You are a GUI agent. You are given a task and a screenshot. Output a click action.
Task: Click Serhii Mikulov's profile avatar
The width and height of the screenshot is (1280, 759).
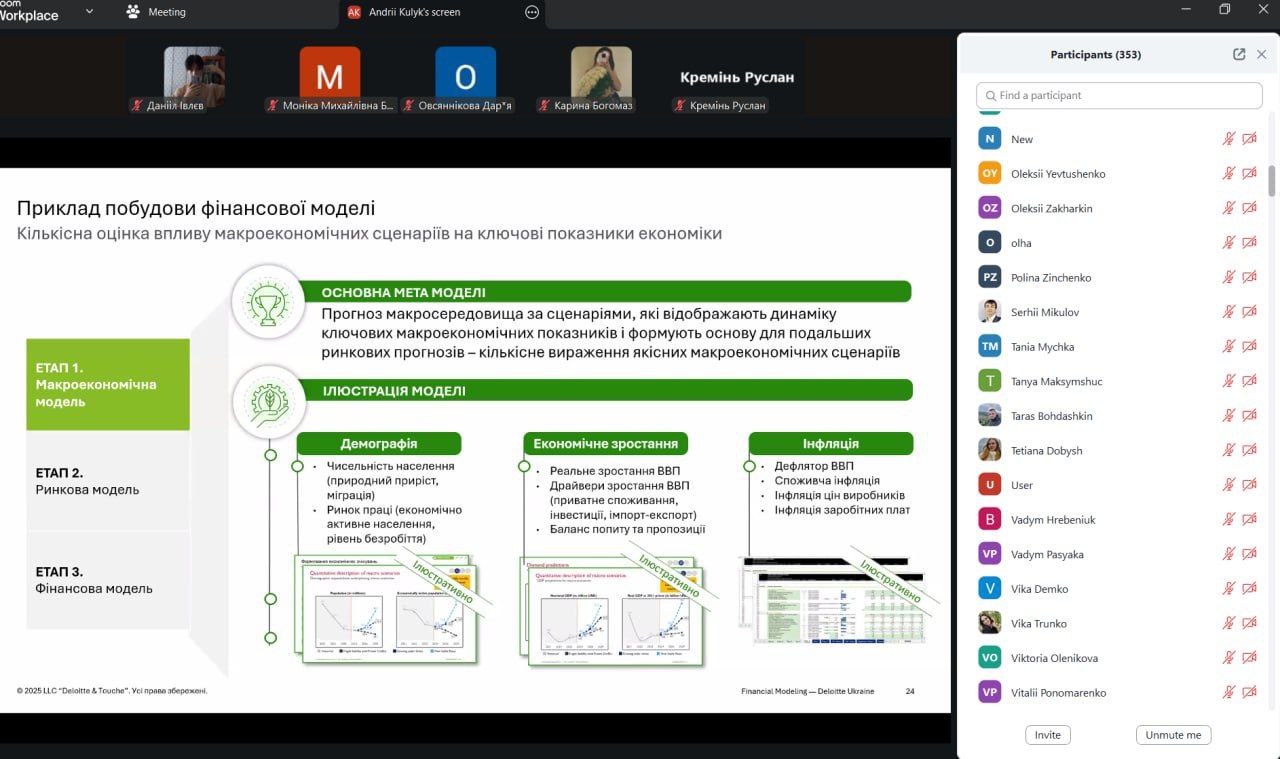pos(989,312)
